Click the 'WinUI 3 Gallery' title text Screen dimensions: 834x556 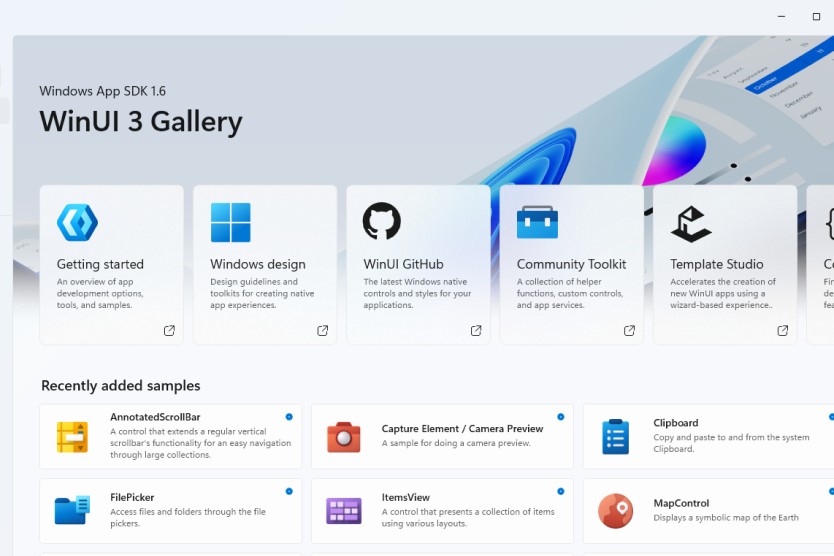141,121
